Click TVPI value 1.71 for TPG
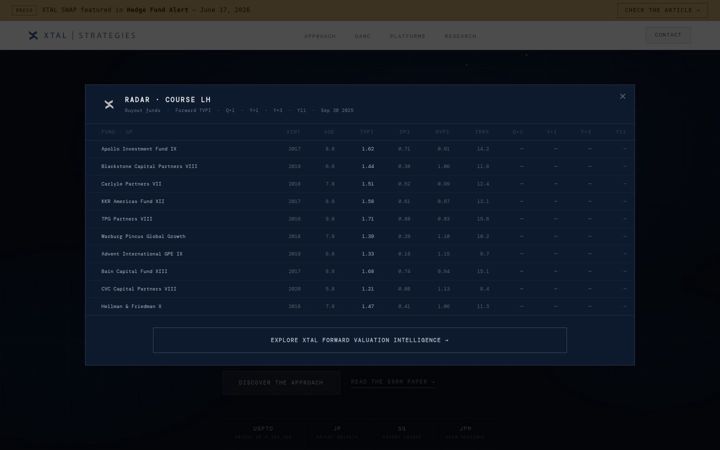The width and height of the screenshot is (720, 450). 368,219
